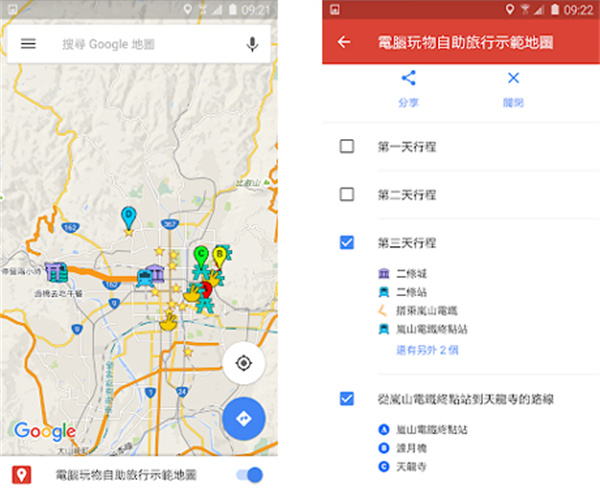Select 第三天行程 layer label
Viewport: 600px width, 503px height.
[407, 243]
